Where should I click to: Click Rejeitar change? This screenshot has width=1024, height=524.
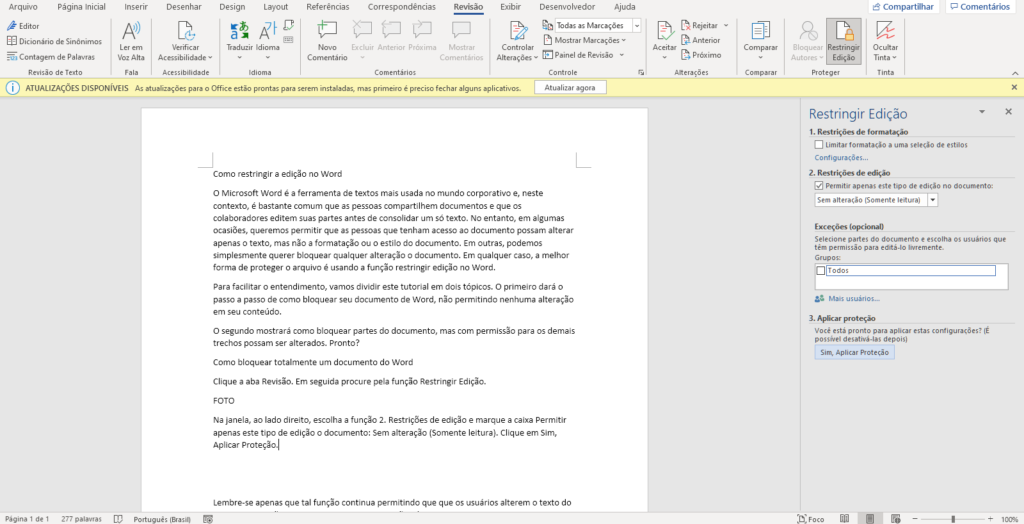pyautogui.click(x=700, y=25)
